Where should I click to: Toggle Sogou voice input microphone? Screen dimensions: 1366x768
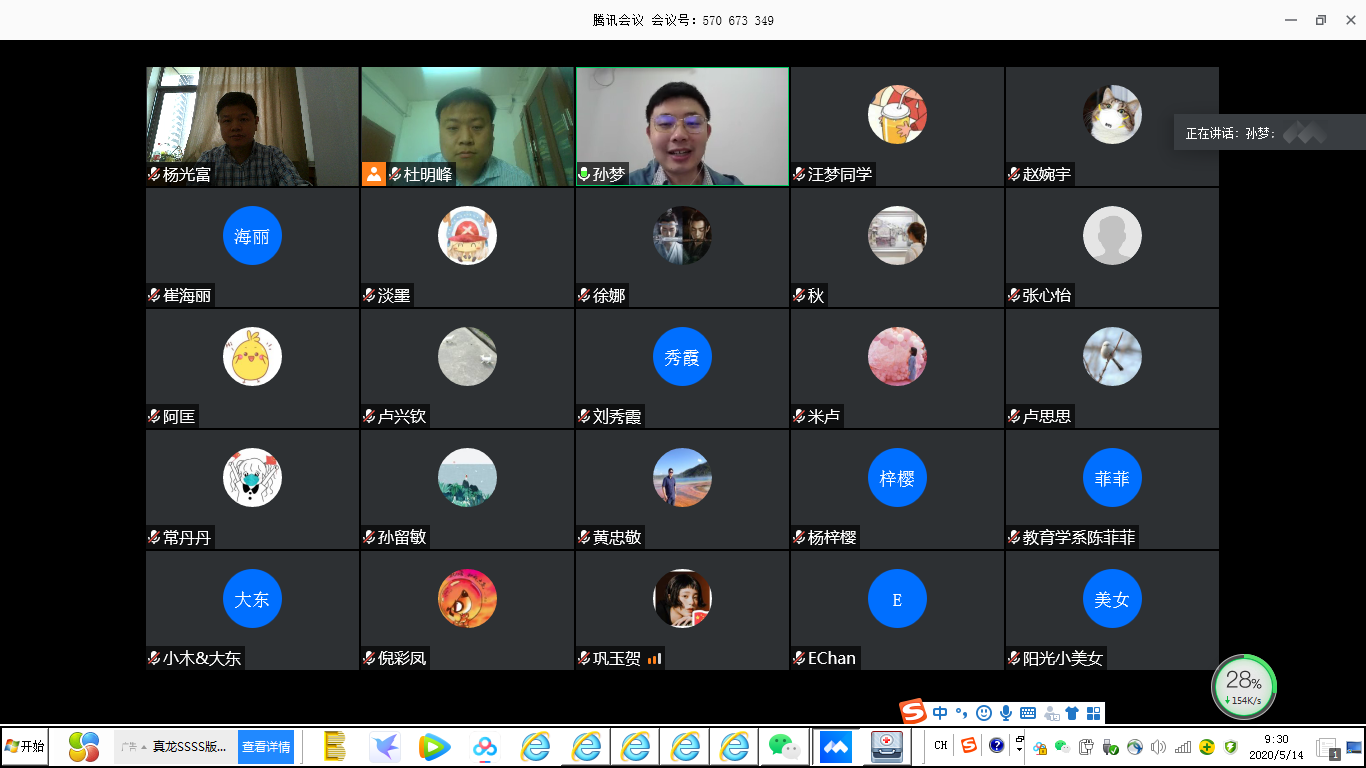click(x=1006, y=713)
